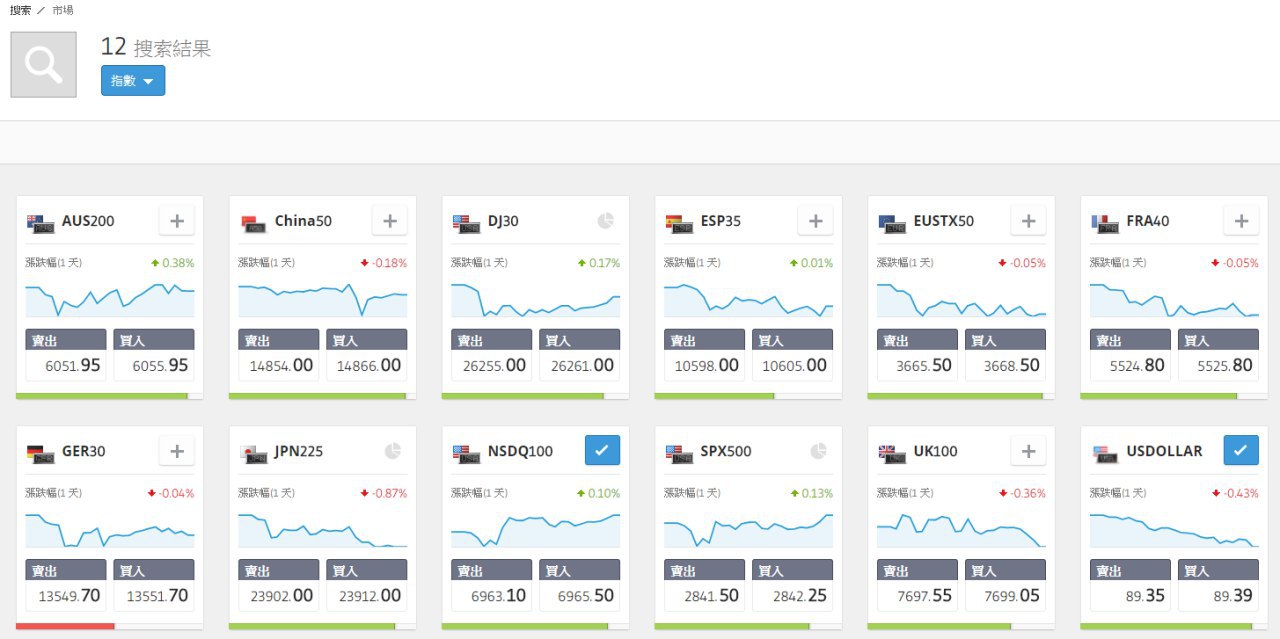Click the SPX500 pie chart icon
The height and width of the screenshot is (639, 1280).
coord(818,451)
